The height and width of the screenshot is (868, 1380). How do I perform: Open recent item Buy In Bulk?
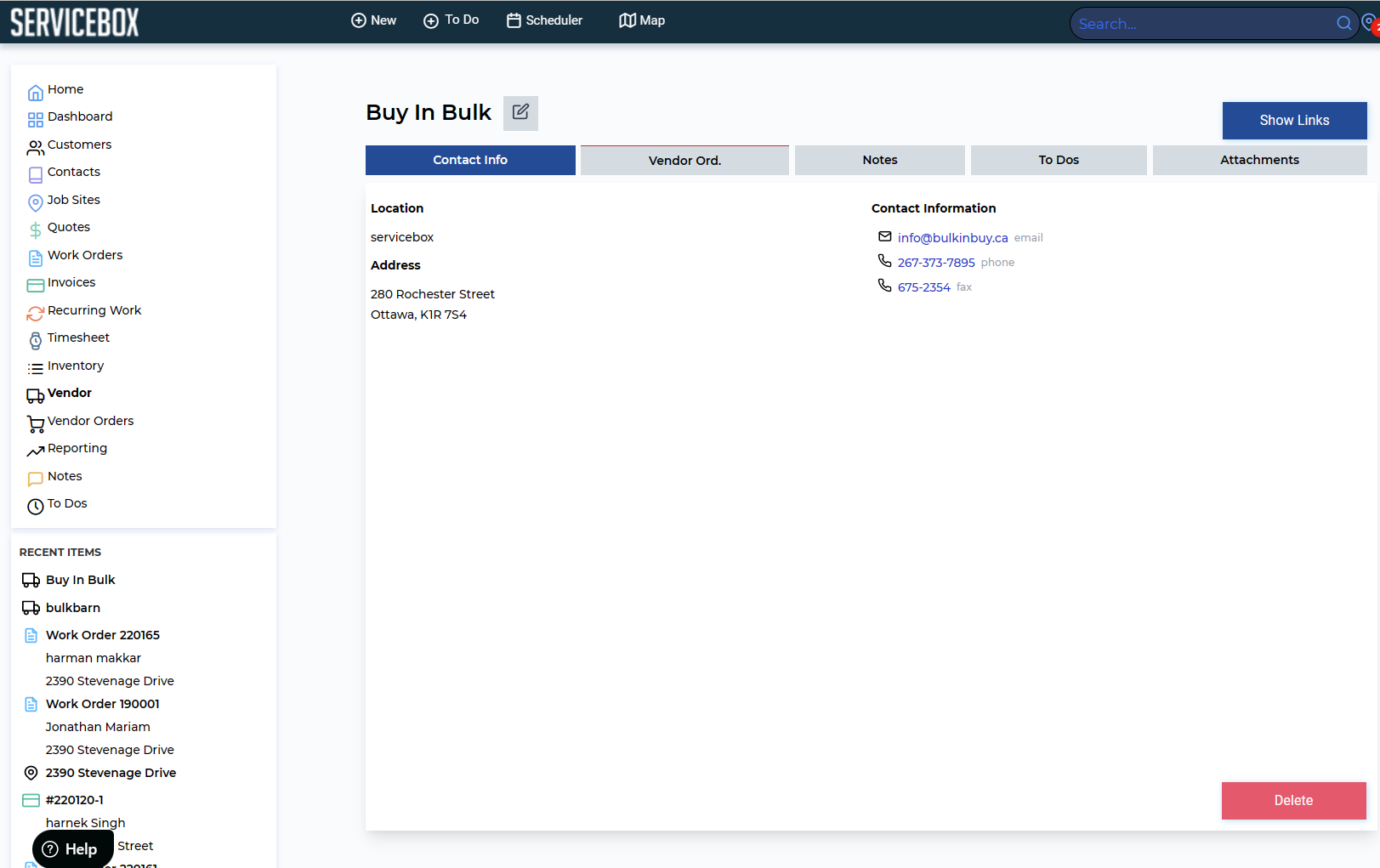click(80, 580)
